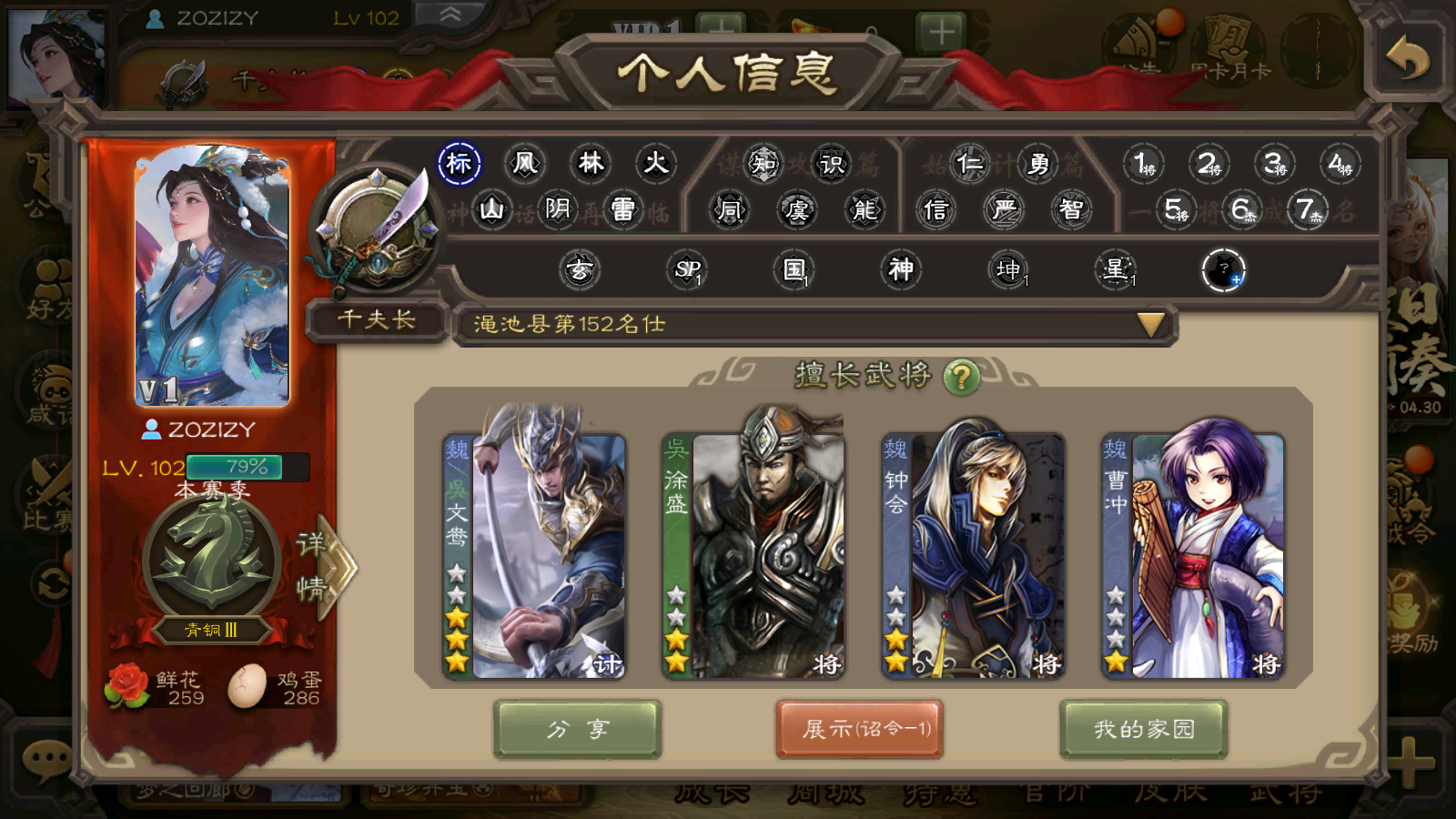Select the 识 badge tab
The height and width of the screenshot is (819, 1456).
click(832, 164)
